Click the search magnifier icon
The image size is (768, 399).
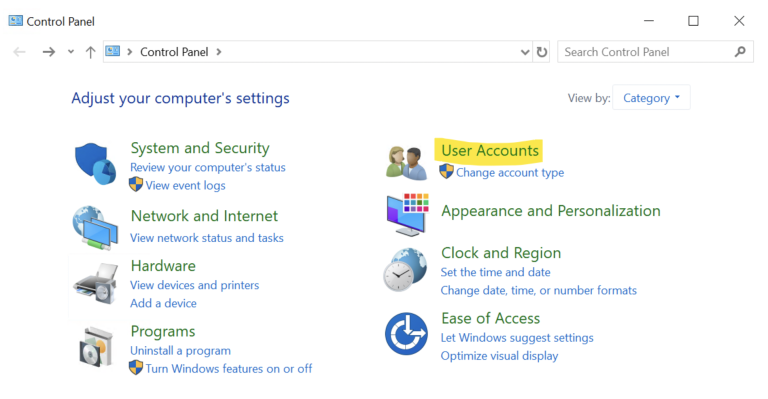(x=740, y=51)
